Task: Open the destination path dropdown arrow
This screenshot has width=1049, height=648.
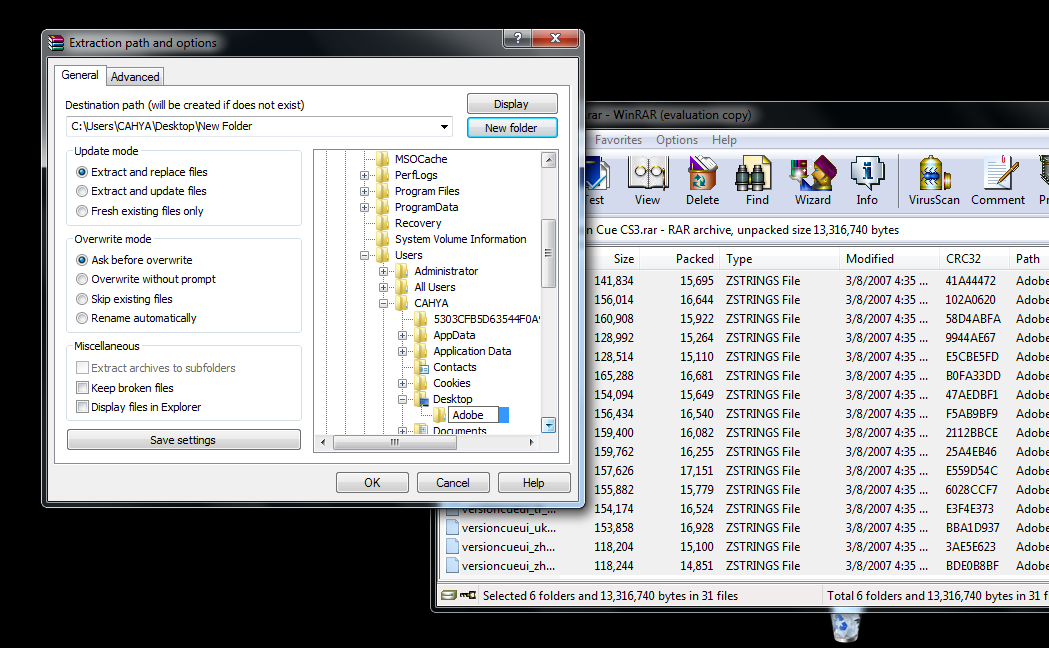Action: 444,126
